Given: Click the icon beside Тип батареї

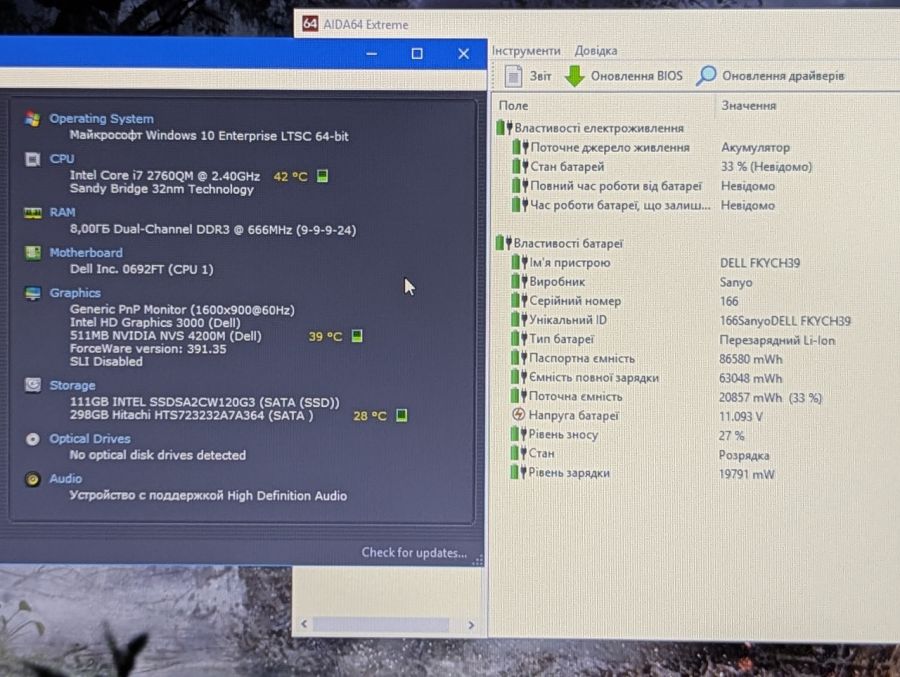Looking at the screenshot, I should click(519, 339).
